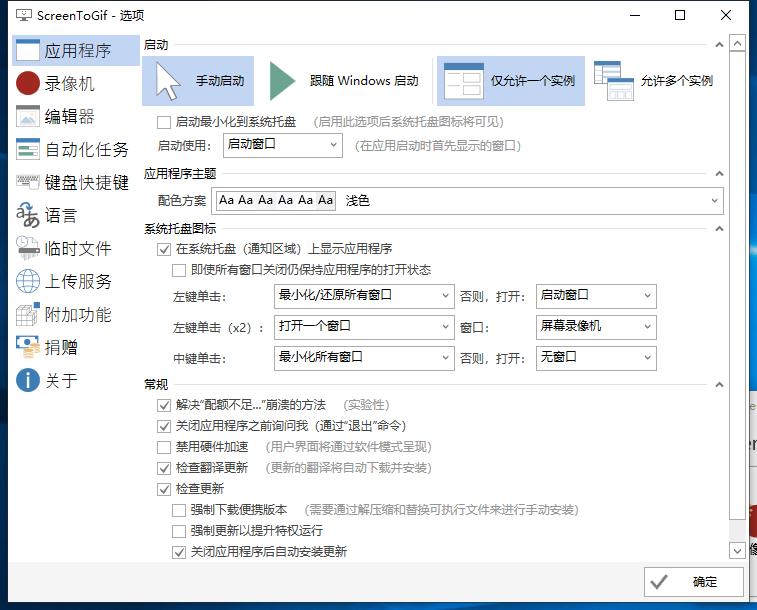Image resolution: width=757 pixels, height=610 pixels.
Task: Open the 启动使用 启动窗口 dropdown
Action: pos(282,145)
